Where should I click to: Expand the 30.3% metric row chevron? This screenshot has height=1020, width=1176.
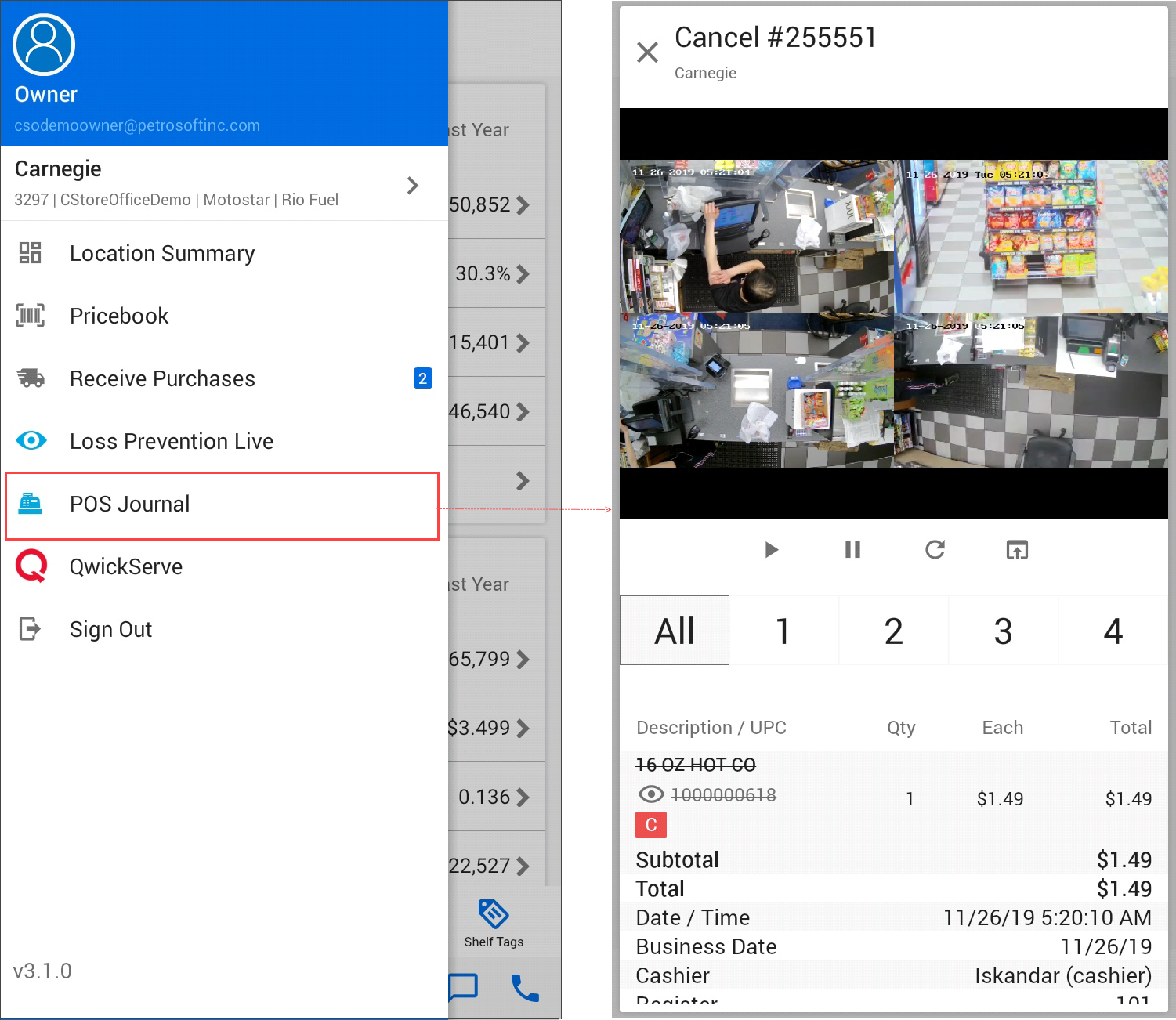(x=523, y=274)
